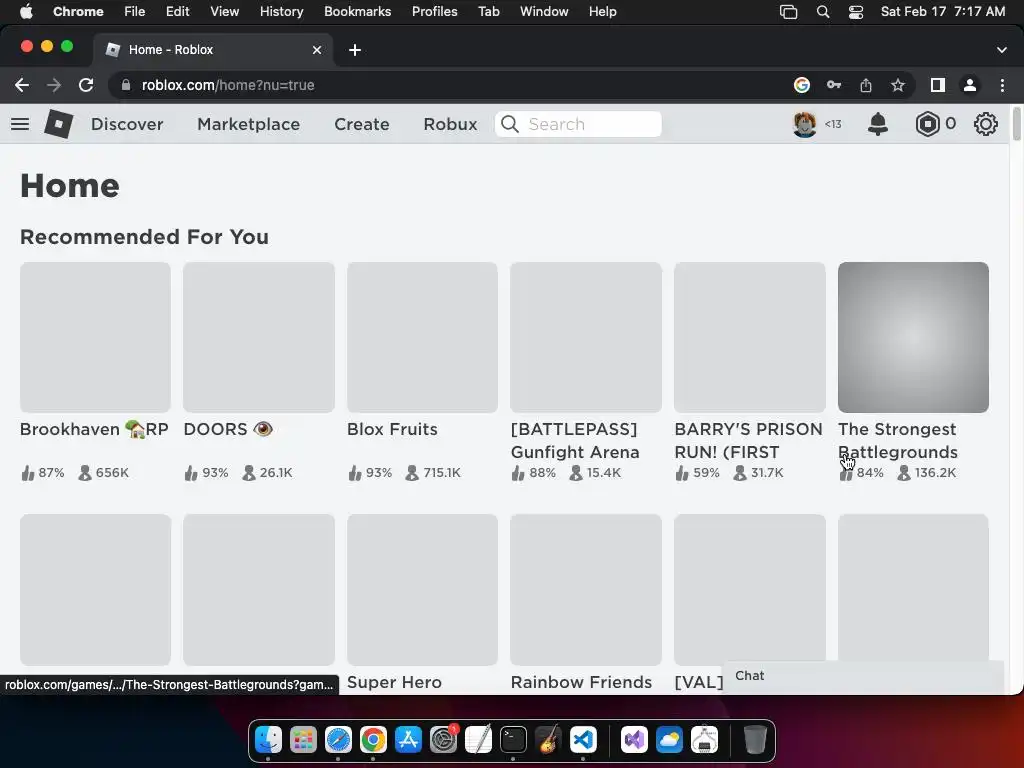Reload the Roblox page
The image size is (1024, 768).
pos(86,85)
